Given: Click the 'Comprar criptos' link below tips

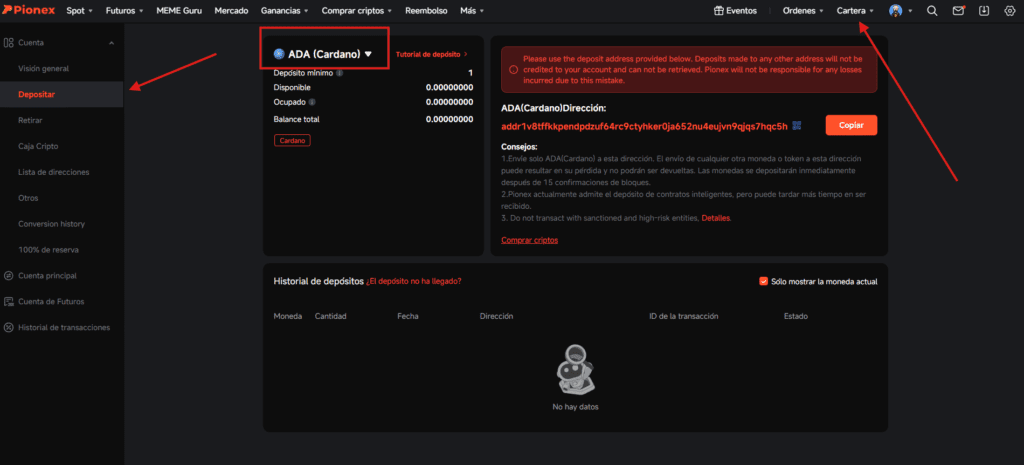Looking at the screenshot, I should click(x=529, y=240).
